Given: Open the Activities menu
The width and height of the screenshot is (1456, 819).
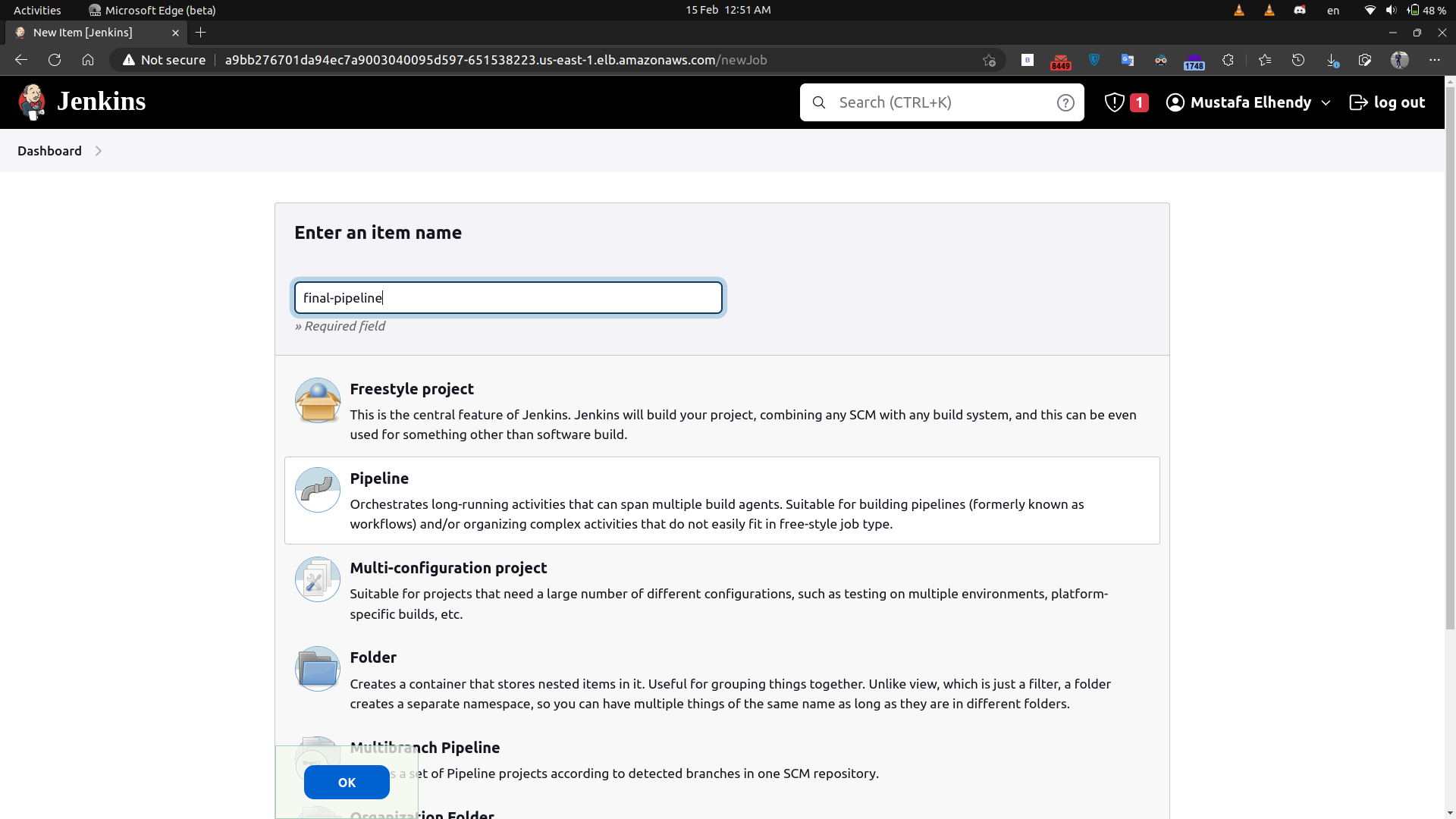Looking at the screenshot, I should point(36,10).
